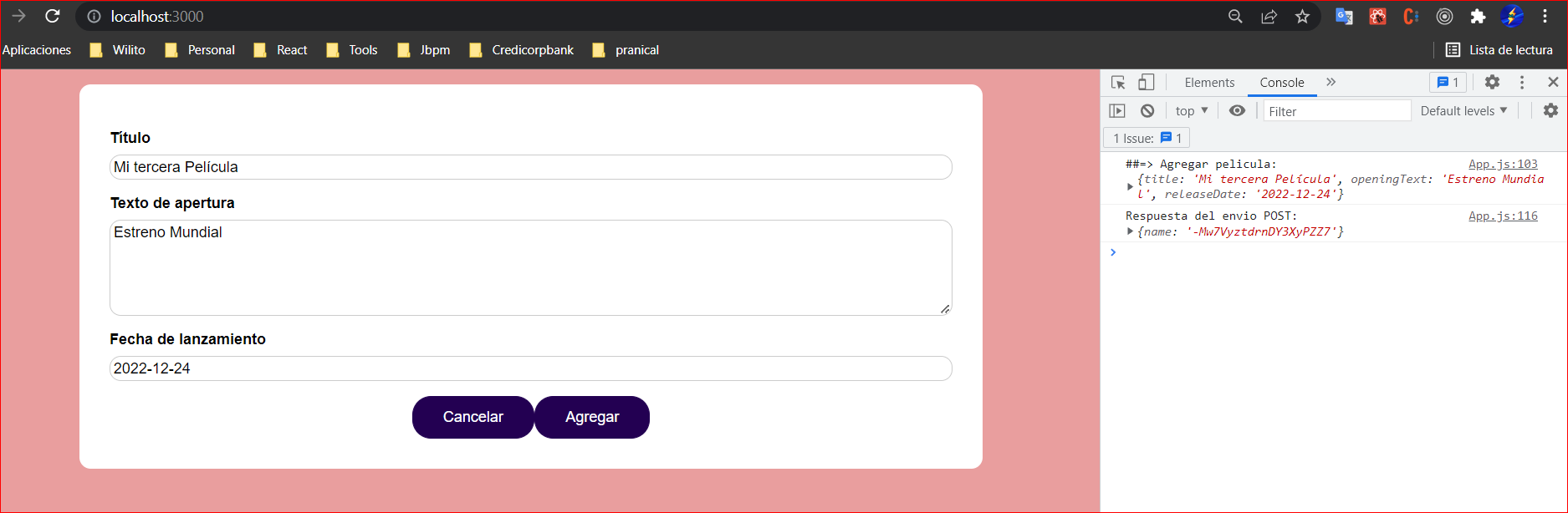
Task: Click the site information icon in the address bar
Action: tap(94, 17)
